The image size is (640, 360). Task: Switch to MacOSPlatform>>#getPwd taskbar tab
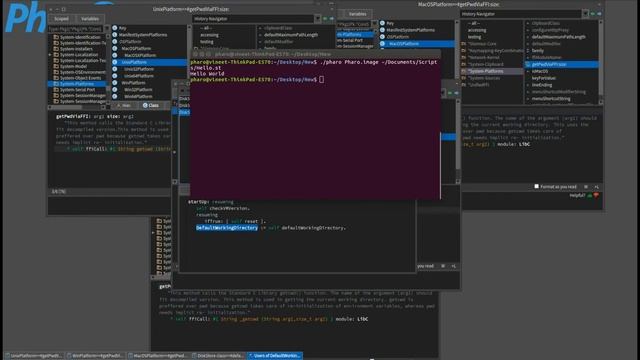coord(157,356)
